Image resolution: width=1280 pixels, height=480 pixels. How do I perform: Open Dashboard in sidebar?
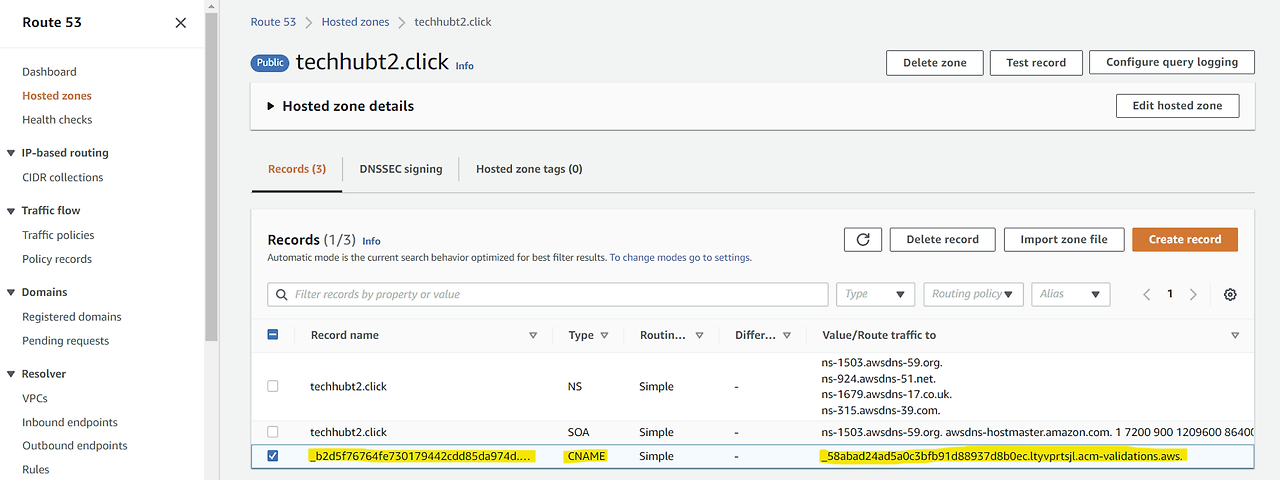pyautogui.click(x=49, y=72)
